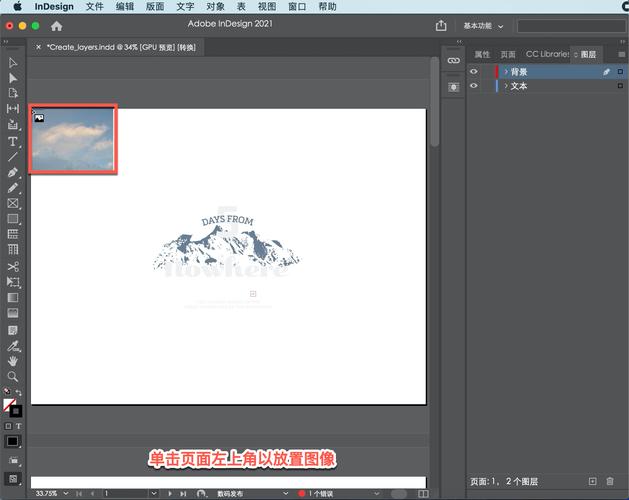The width and height of the screenshot is (629, 500).
Task: Open the 对象 menu
Action: [215, 6]
